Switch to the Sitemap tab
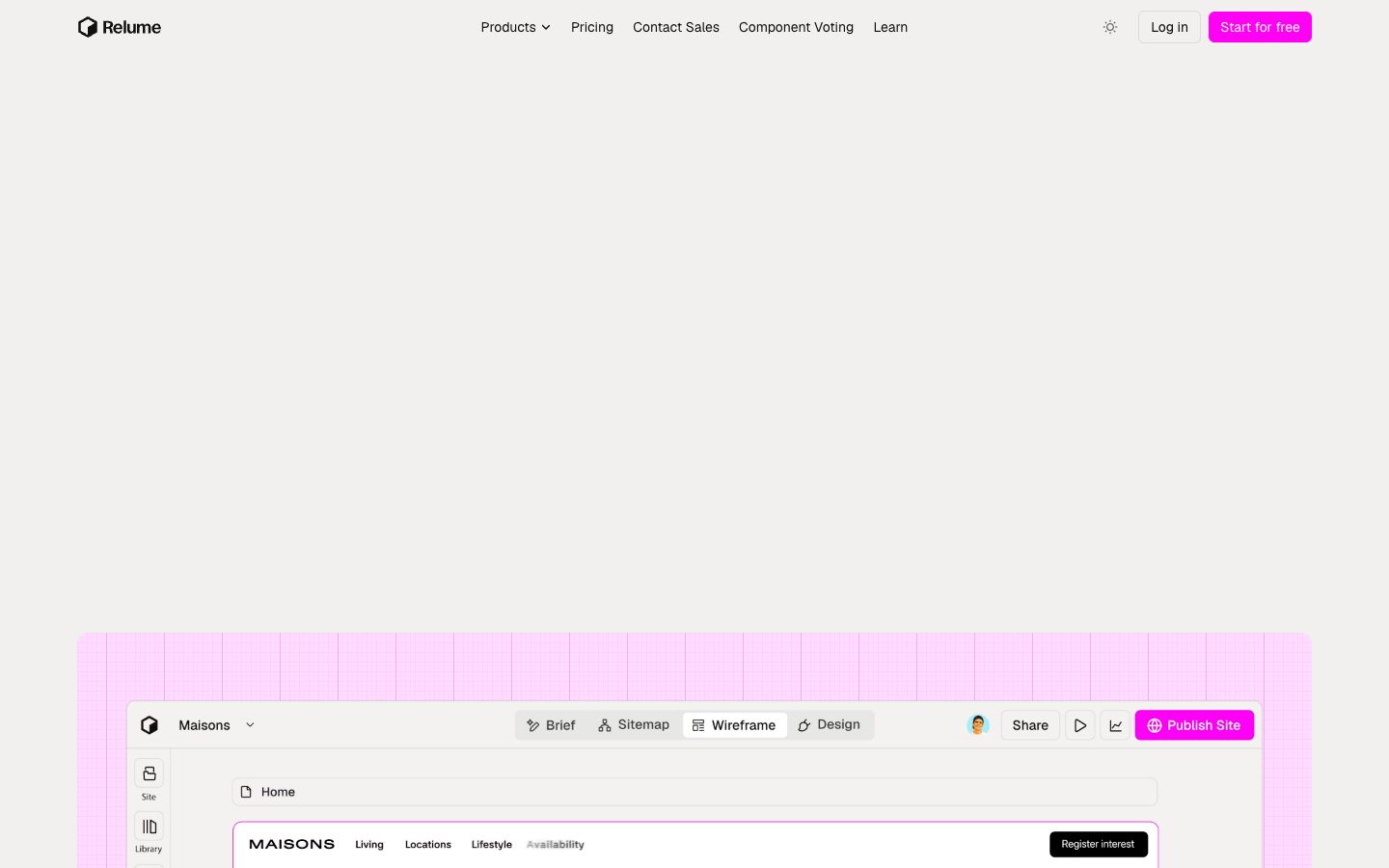Screen dimensions: 1389x868 tap(634, 725)
